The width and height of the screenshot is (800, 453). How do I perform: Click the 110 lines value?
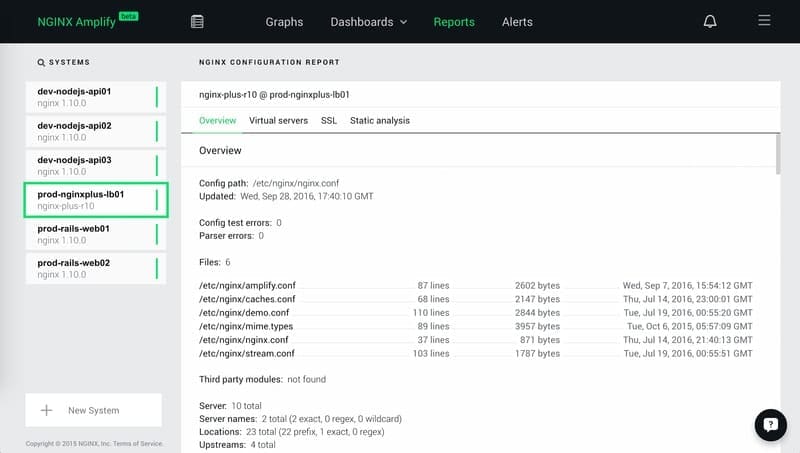pos(431,313)
